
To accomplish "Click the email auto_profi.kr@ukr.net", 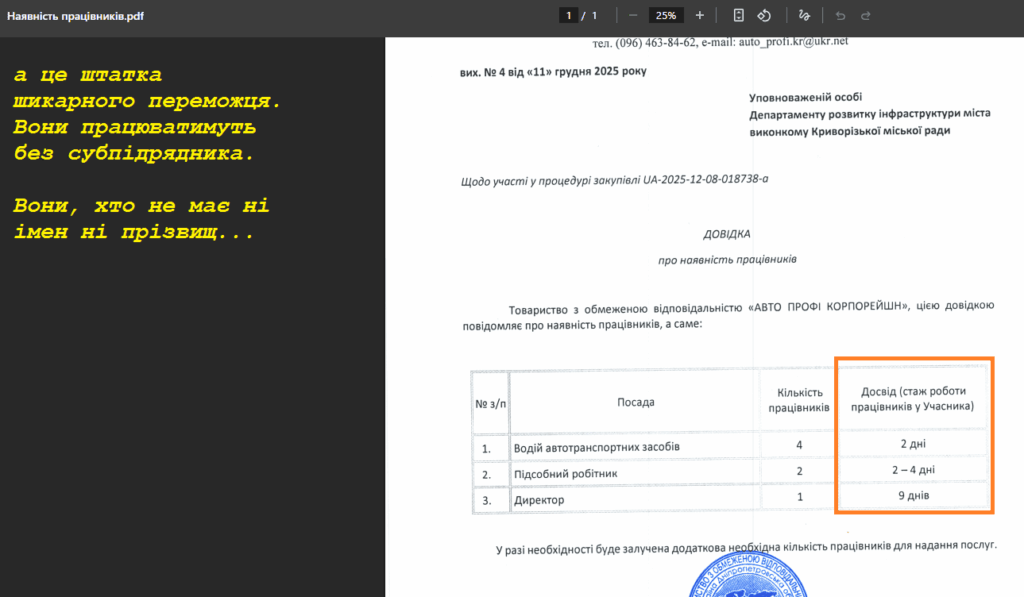I will coord(793,41).
